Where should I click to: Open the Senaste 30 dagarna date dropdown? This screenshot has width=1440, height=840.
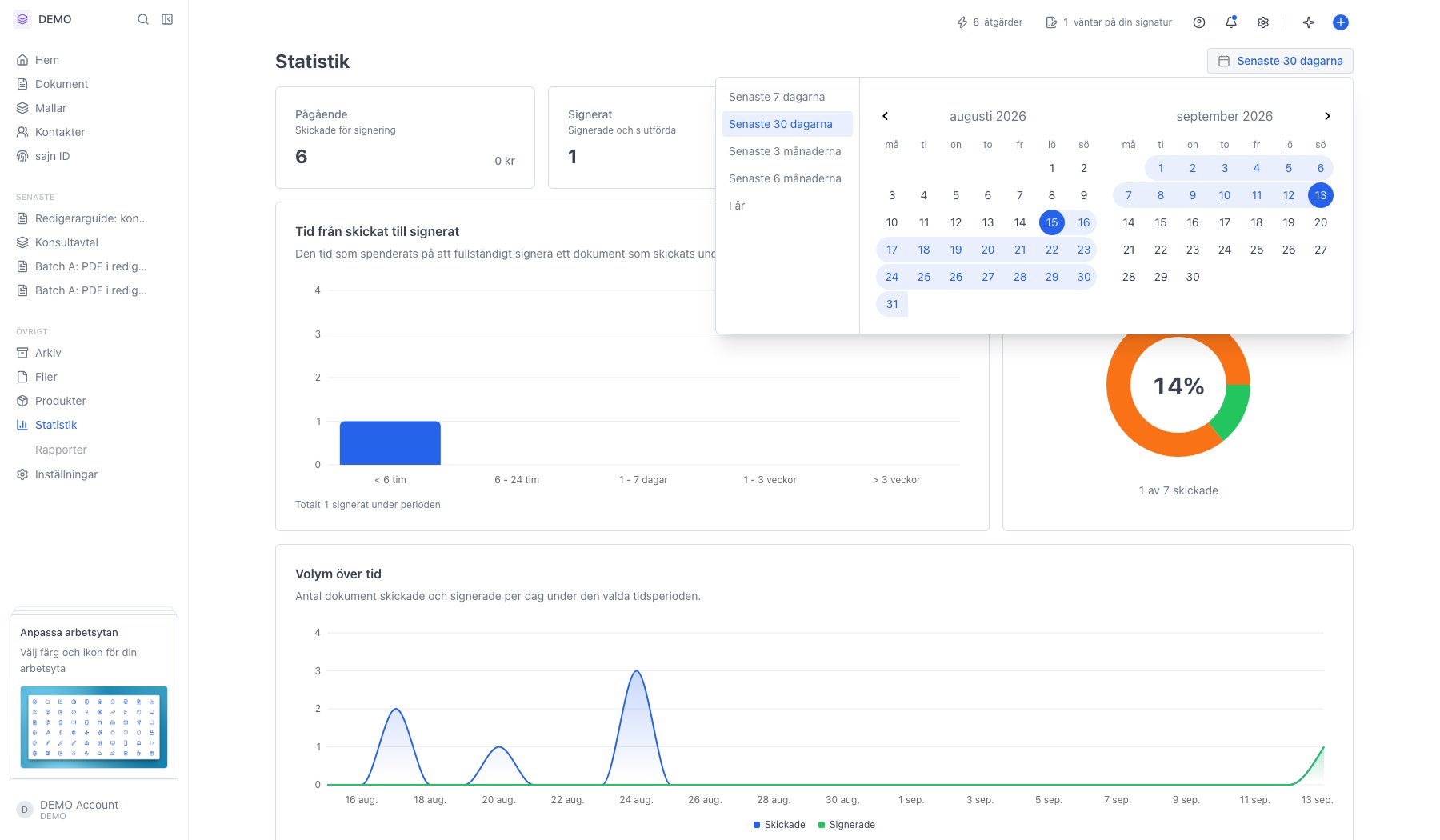click(x=1280, y=61)
